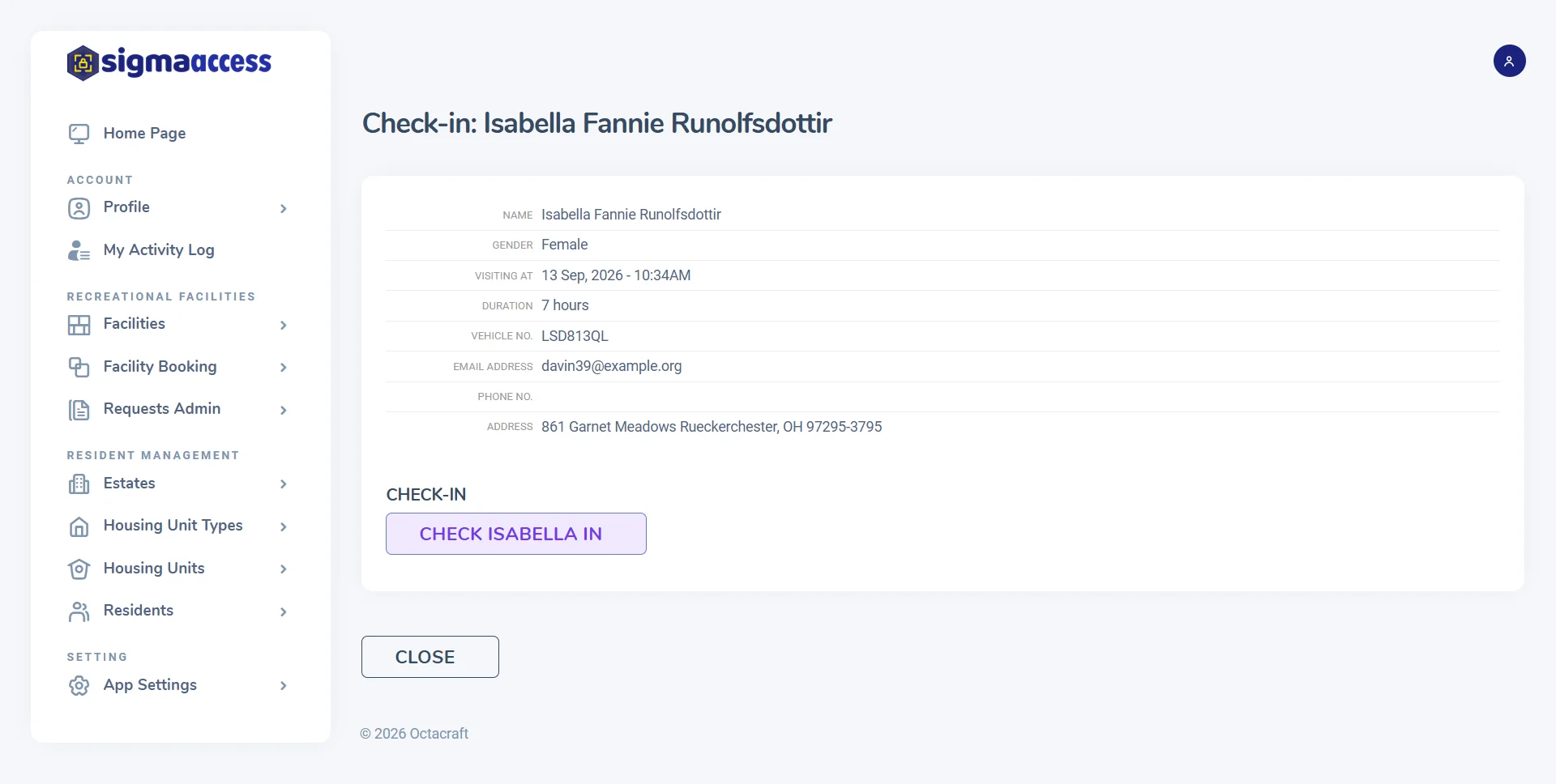This screenshot has height=784, width=1556.
Task: Click the App Settings gear icon
Action: [x=79, y=686]
